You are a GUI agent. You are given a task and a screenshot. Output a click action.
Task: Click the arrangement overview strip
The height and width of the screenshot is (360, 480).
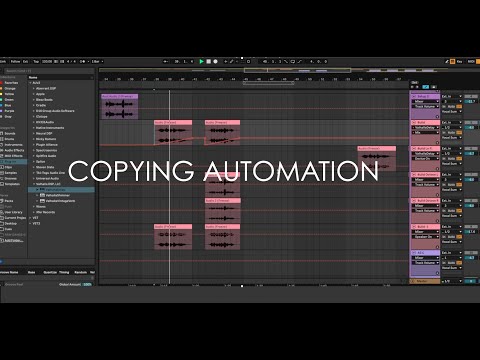(x=273, y=70)
